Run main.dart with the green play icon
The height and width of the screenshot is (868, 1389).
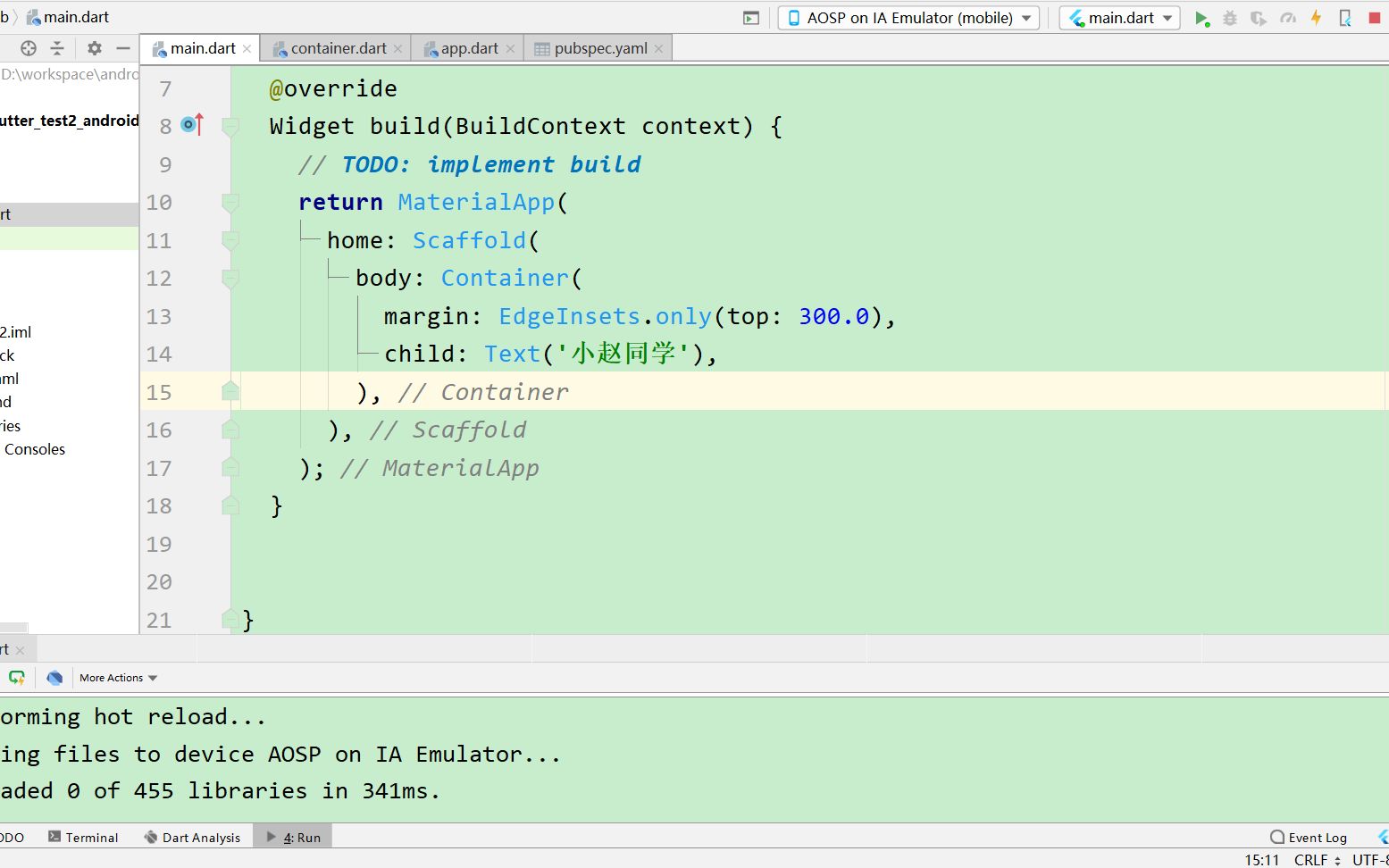point(1201,18)
